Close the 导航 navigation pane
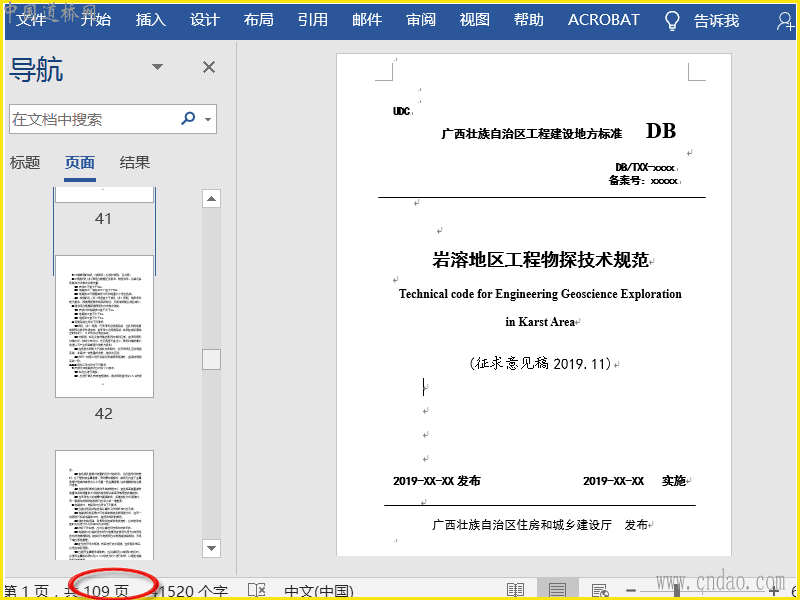The width and height of the screenshot is (800, 600). [209, 67]
